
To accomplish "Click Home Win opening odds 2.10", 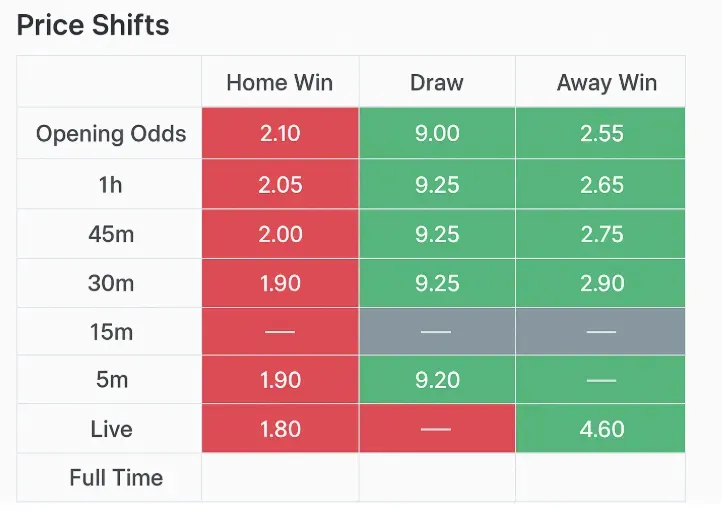I will 279,133.
